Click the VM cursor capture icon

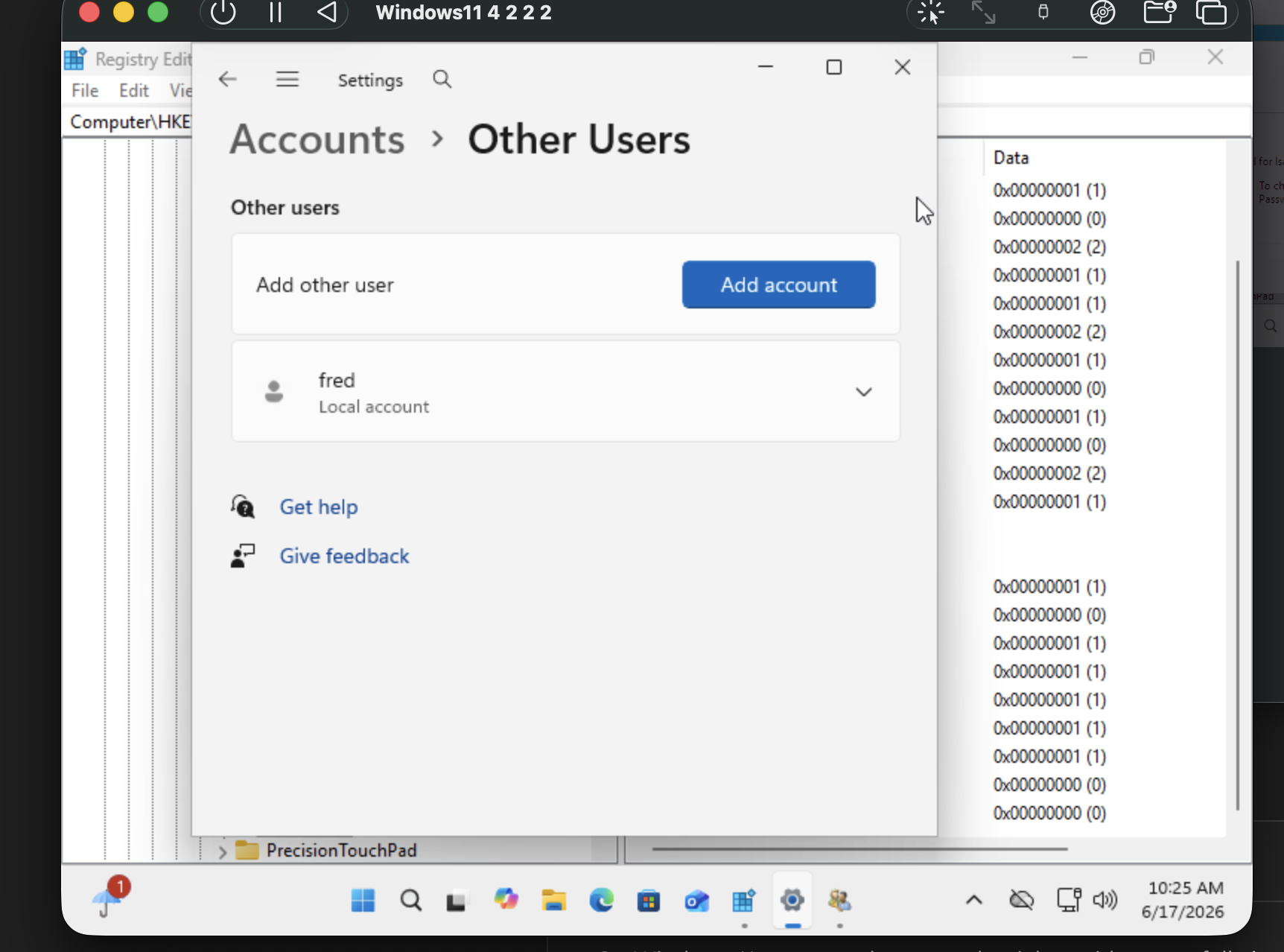(x=930, y=13)
